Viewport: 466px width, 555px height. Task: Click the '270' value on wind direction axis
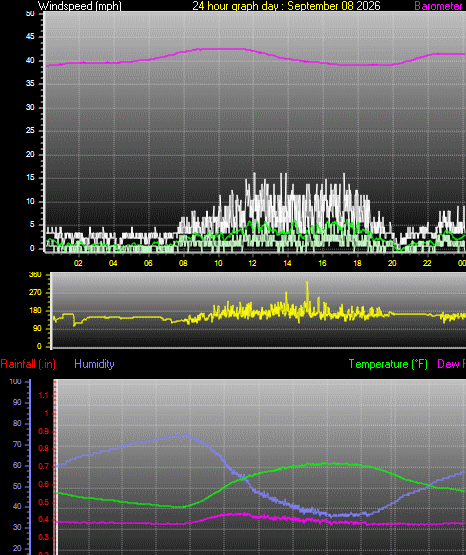pos(35,292)
